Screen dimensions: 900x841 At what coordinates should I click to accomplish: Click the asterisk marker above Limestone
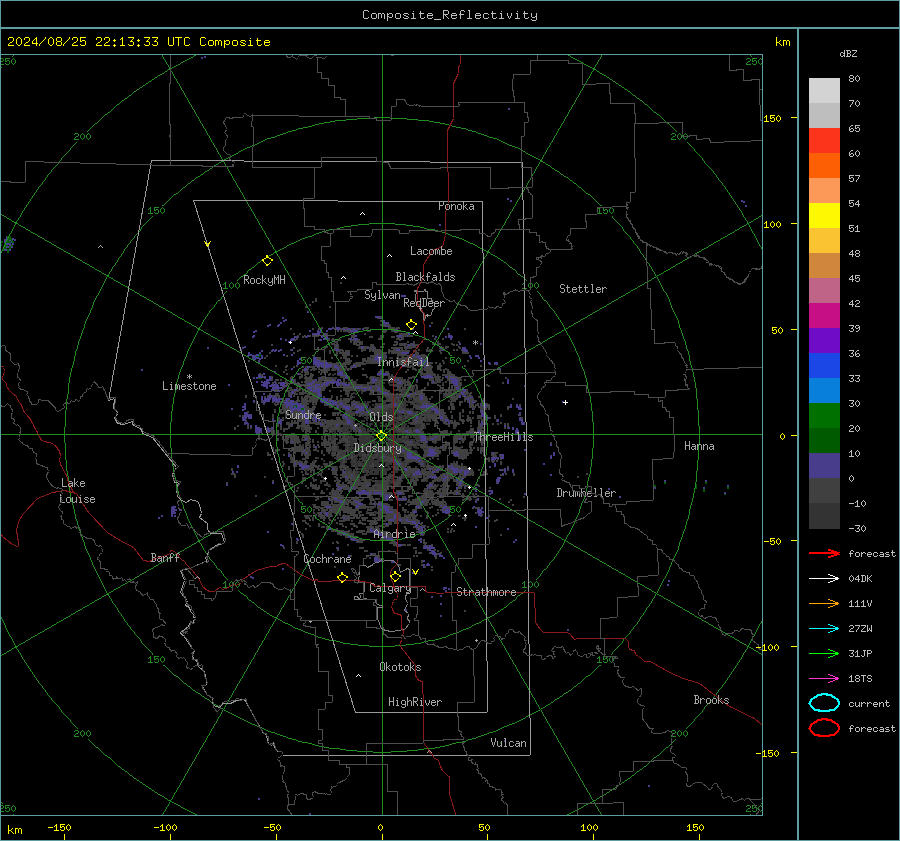pos(189,377)
